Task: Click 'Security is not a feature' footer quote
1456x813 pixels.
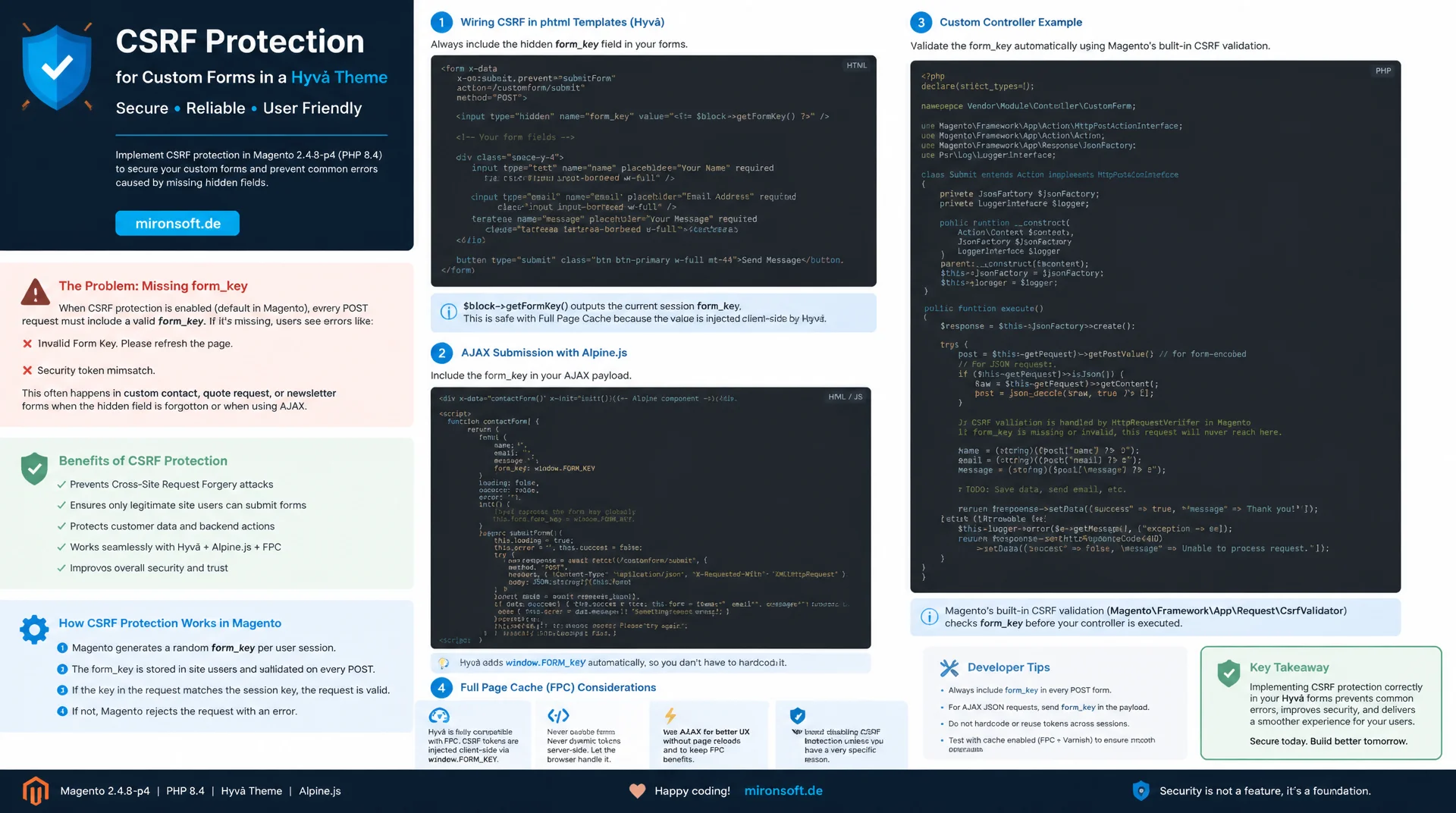Action: point(1265,791)
